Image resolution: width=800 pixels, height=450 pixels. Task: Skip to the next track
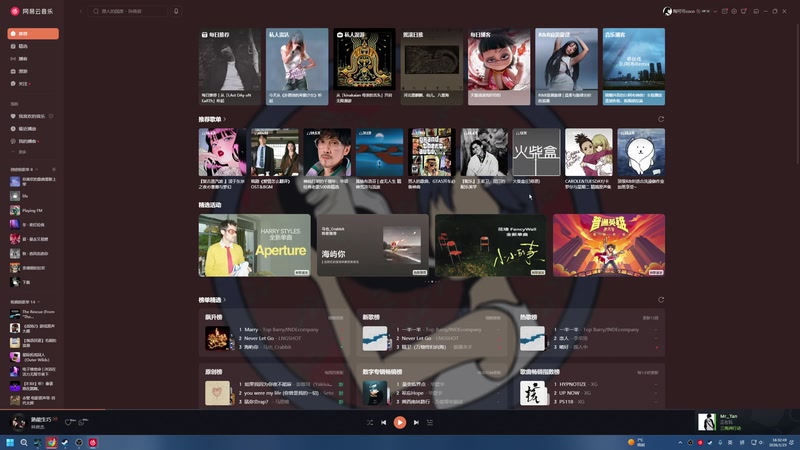click(416, 422)
